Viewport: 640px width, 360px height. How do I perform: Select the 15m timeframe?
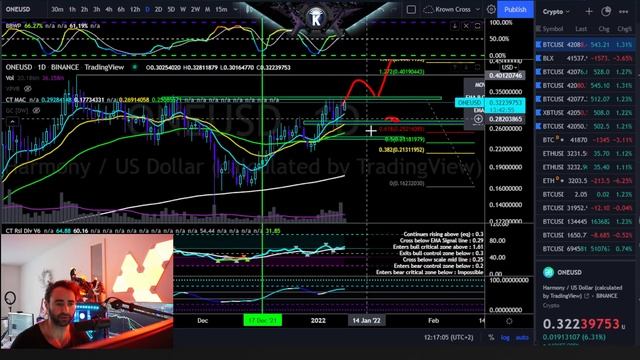point(221,9)
